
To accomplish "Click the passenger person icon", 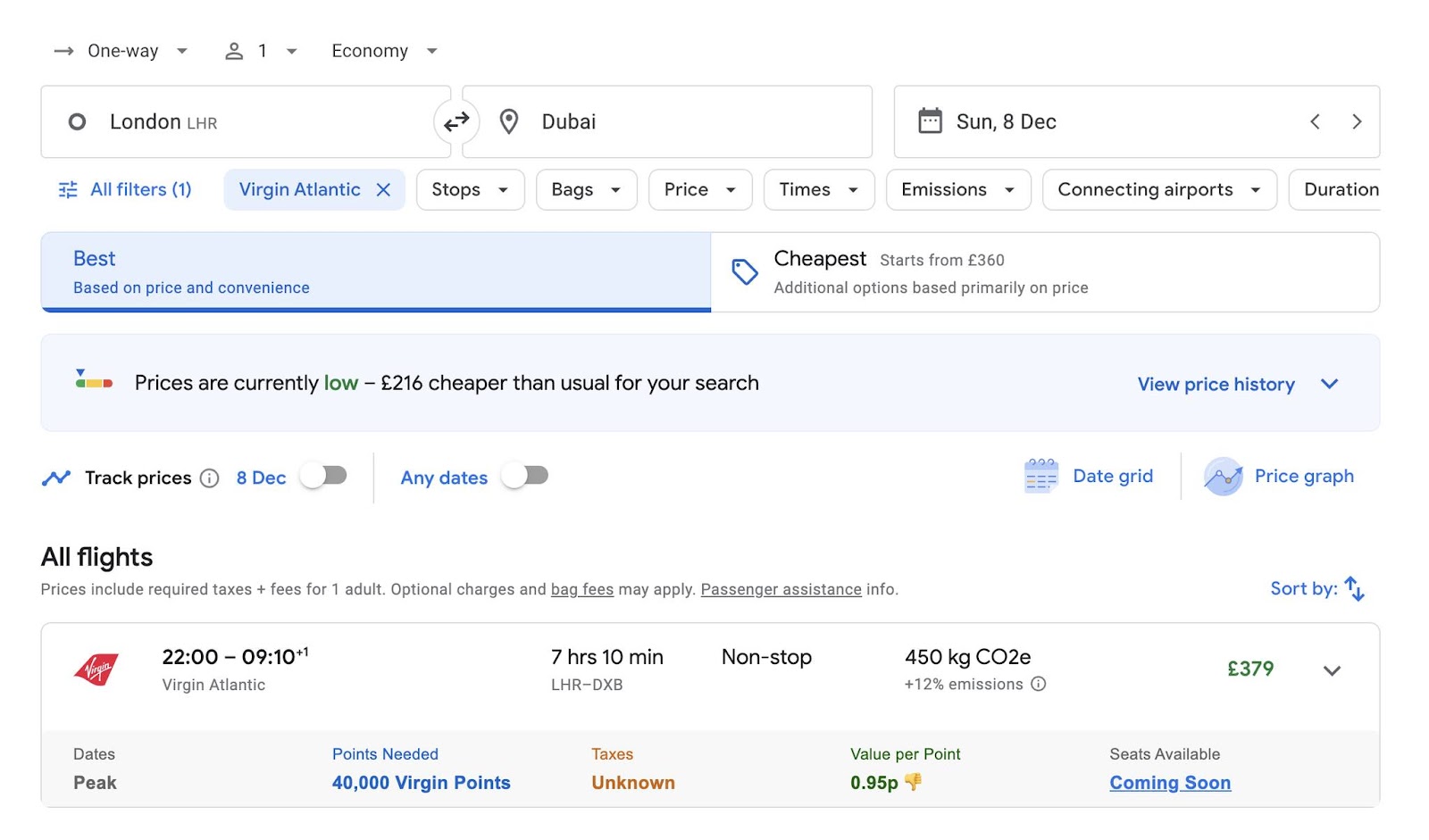I will coord(234,51).
